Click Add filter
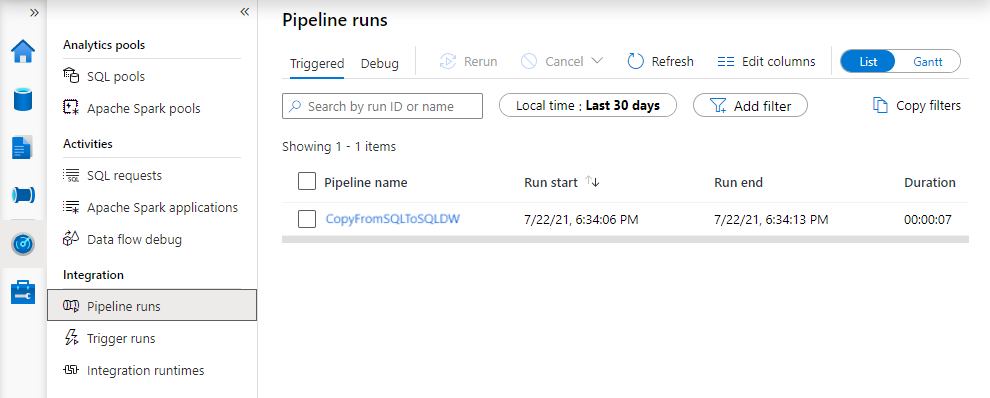Image resolution: width=990 pixels, height=398 pixels. pos(750,106)
